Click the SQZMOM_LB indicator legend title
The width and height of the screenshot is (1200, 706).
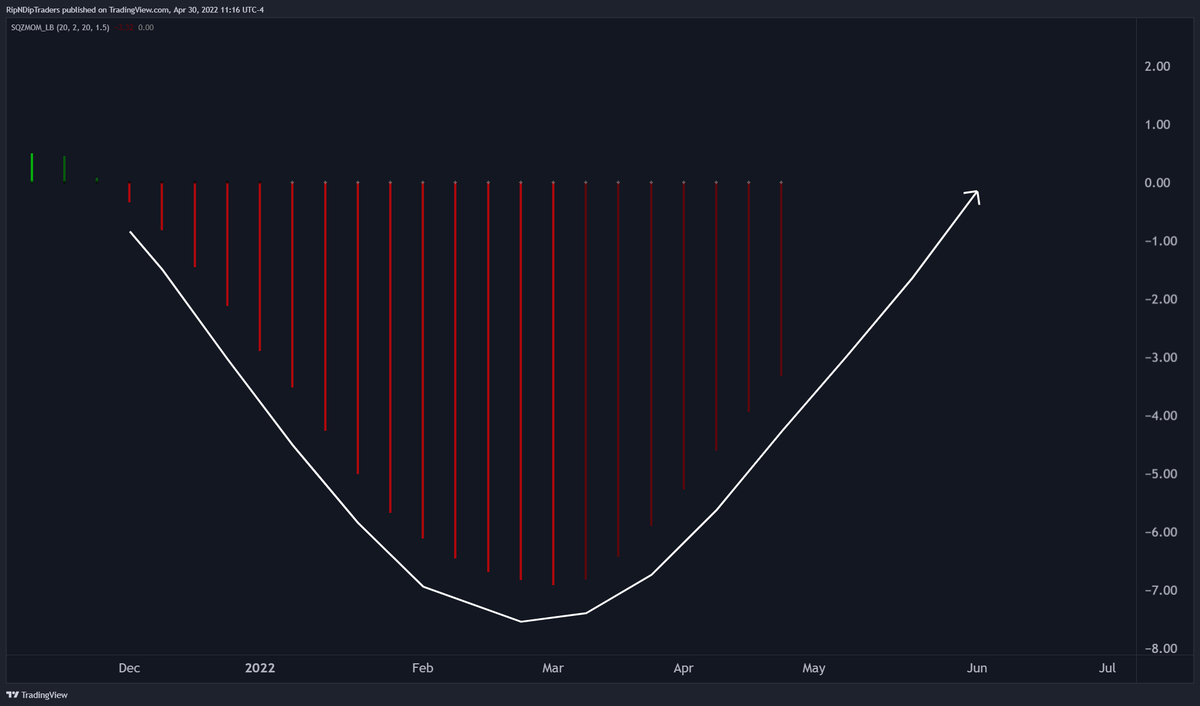click(59, 27)
